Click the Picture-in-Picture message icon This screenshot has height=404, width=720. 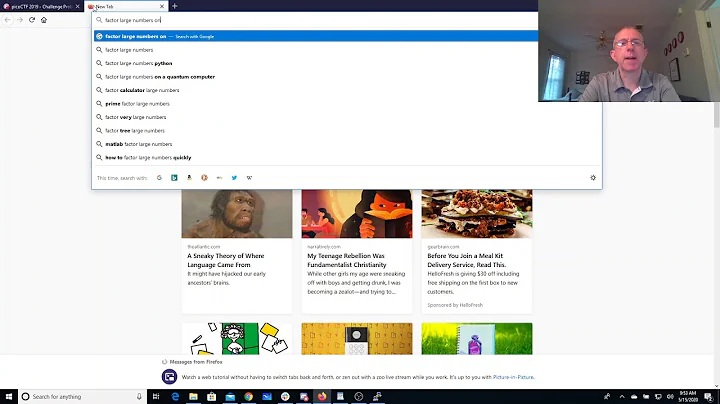(x=169, y=377)
